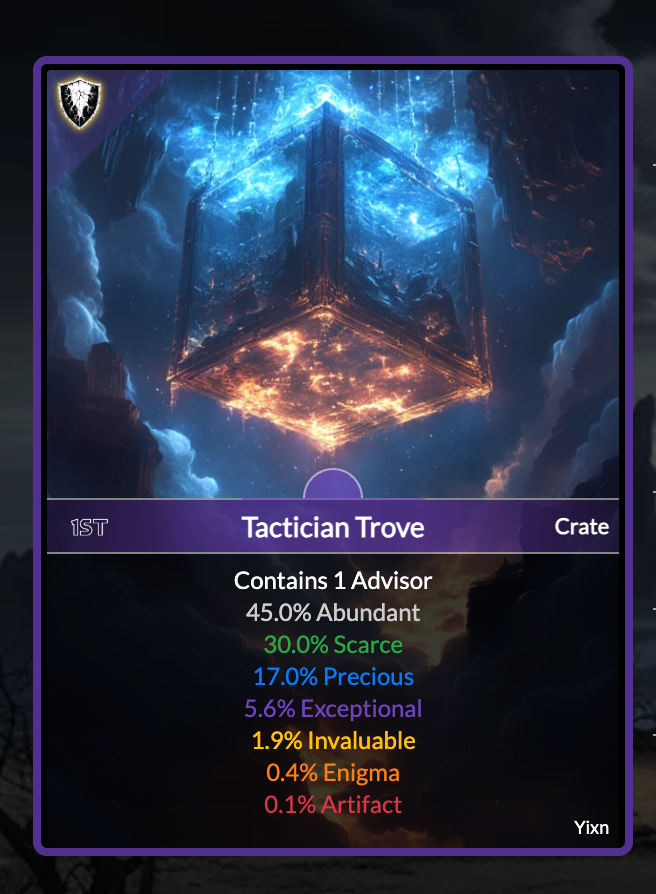Click the Contains 1 Advisor text

(x=333, y=581)
